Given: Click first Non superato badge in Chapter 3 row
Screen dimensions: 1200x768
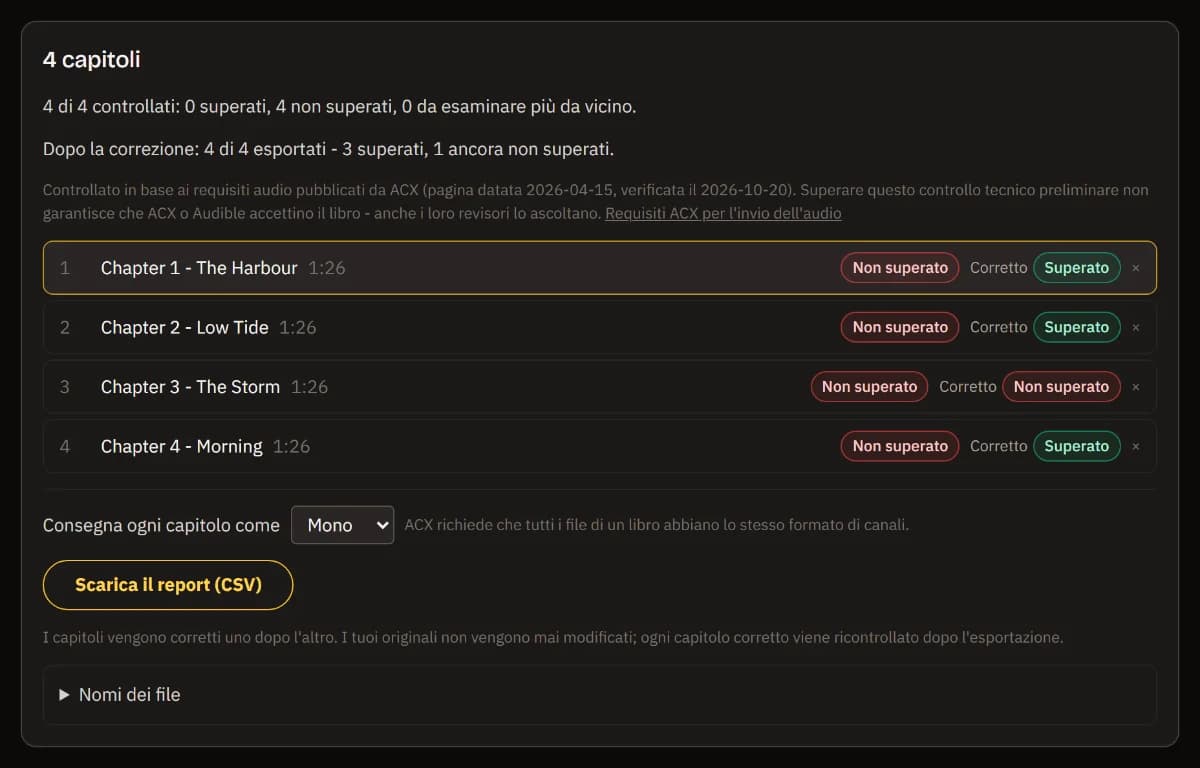Looking at the screenshot, I should click(869, 387).
